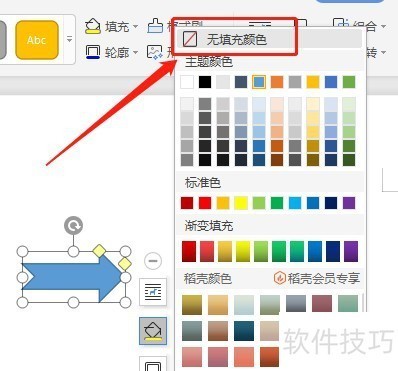Open the Rotate dropdown arrow
This screenshot has height=371, width=398.
click(x=383, y=52)
